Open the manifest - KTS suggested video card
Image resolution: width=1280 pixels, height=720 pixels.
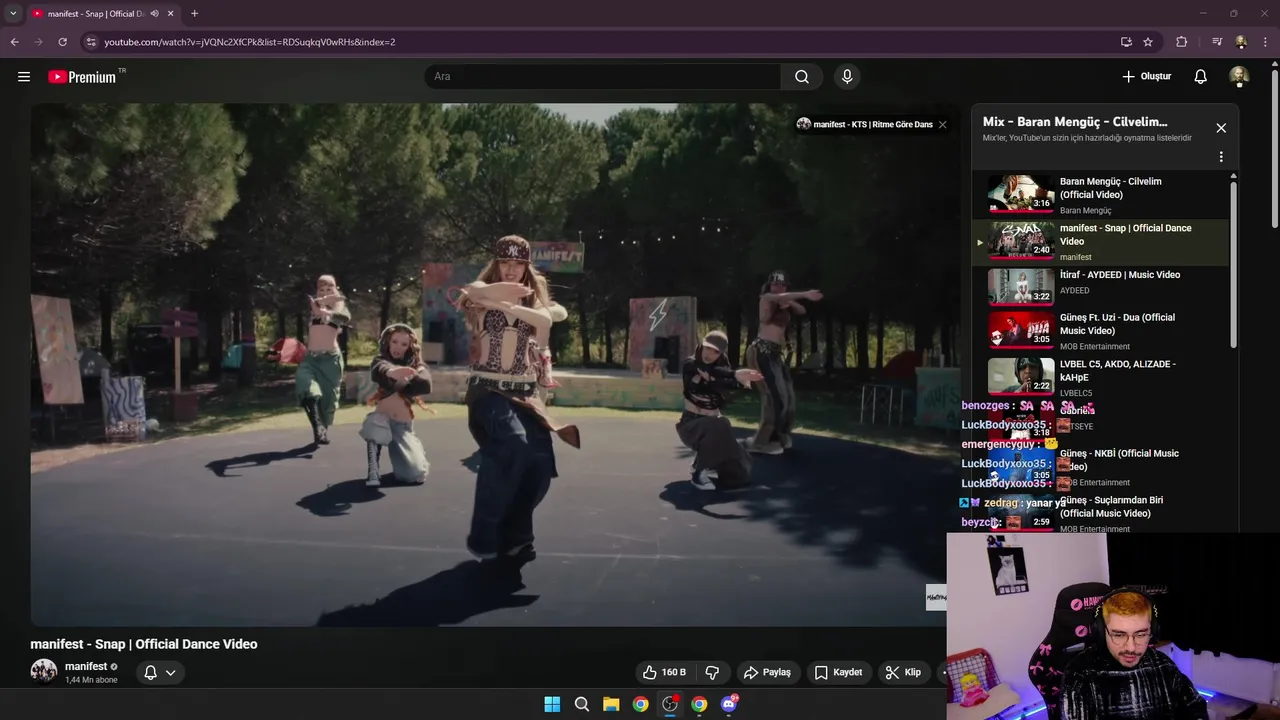click(865, 125)
